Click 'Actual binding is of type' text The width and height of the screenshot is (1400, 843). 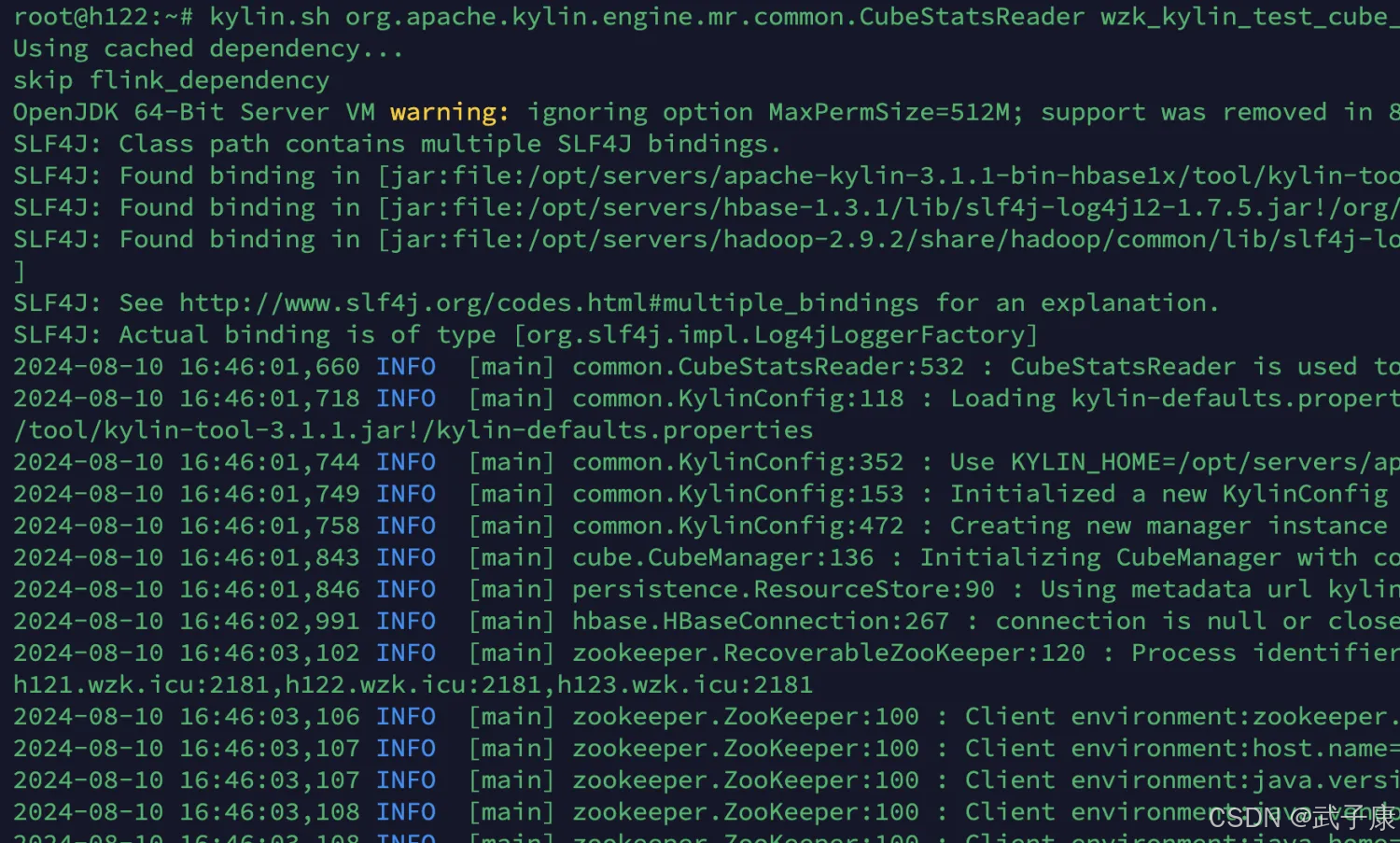[x=307, y=335]
